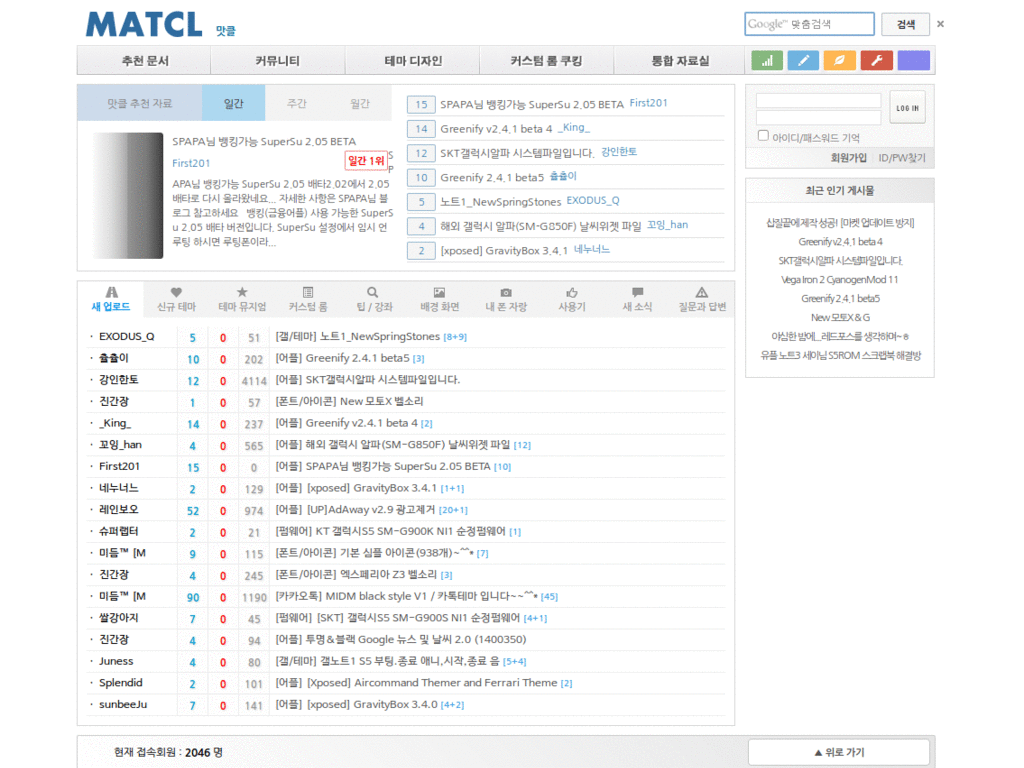Click the 위로 가기 button
The height and width of the screenshot is (768, 1024).
click(839, 752)
